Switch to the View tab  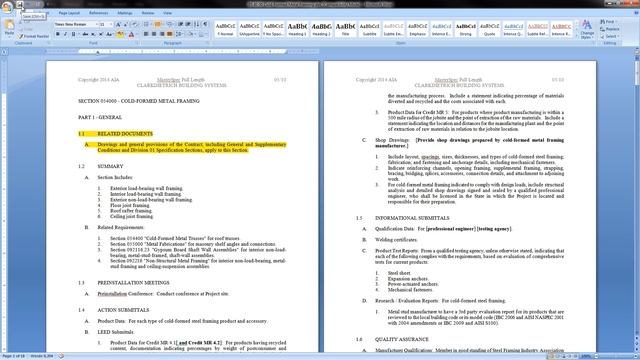tap(167, 13)
